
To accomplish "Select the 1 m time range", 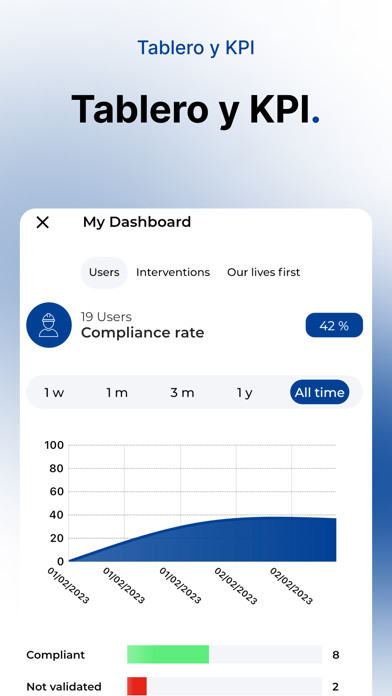I will 117,393.
